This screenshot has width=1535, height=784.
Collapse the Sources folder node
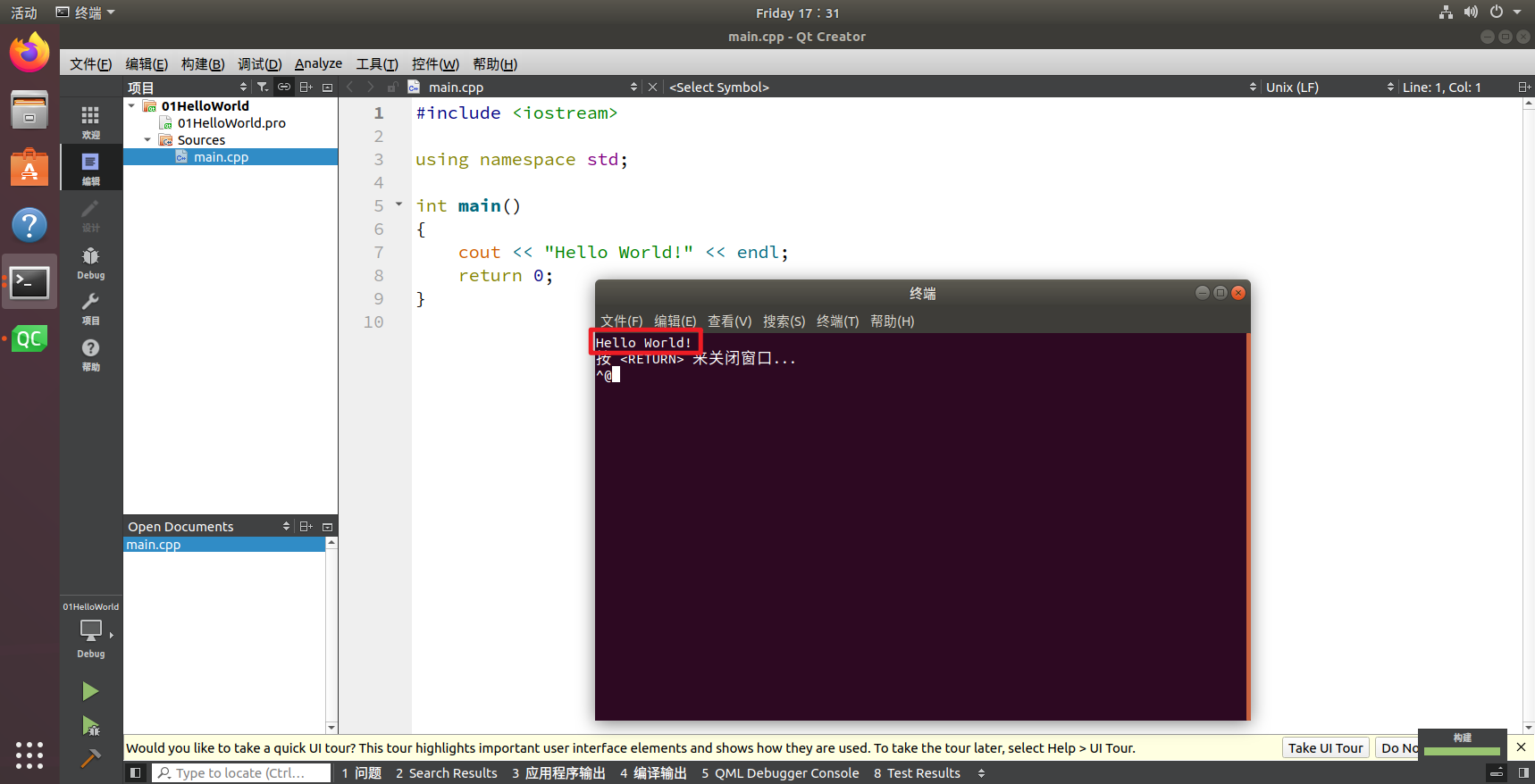point(147,139)
